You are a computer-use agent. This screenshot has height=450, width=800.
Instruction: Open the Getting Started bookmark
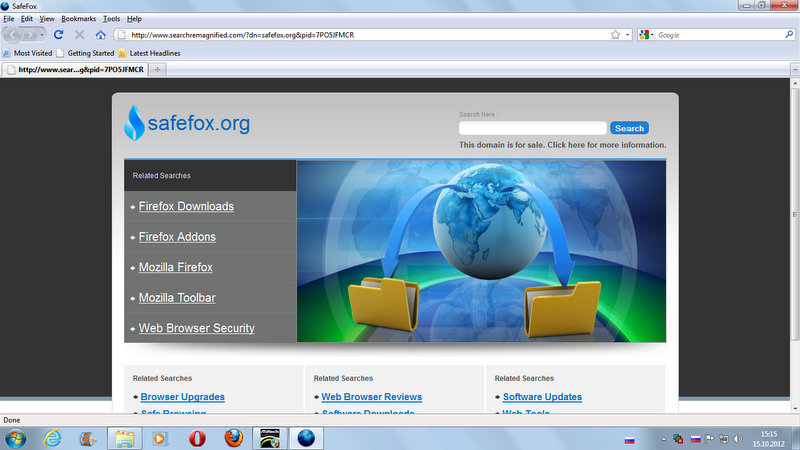pos(85,53)
